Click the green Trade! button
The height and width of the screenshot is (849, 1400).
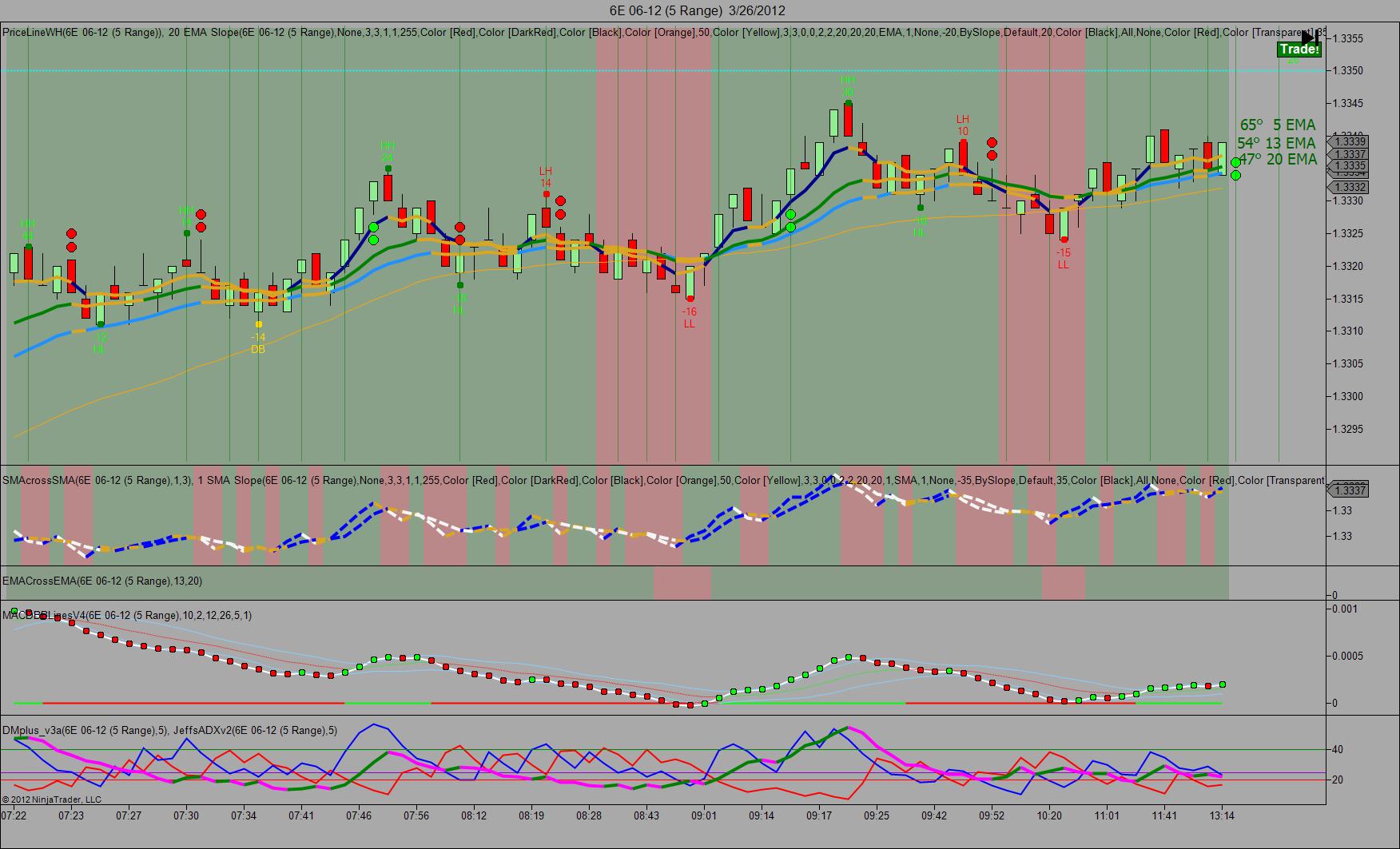1299,50
